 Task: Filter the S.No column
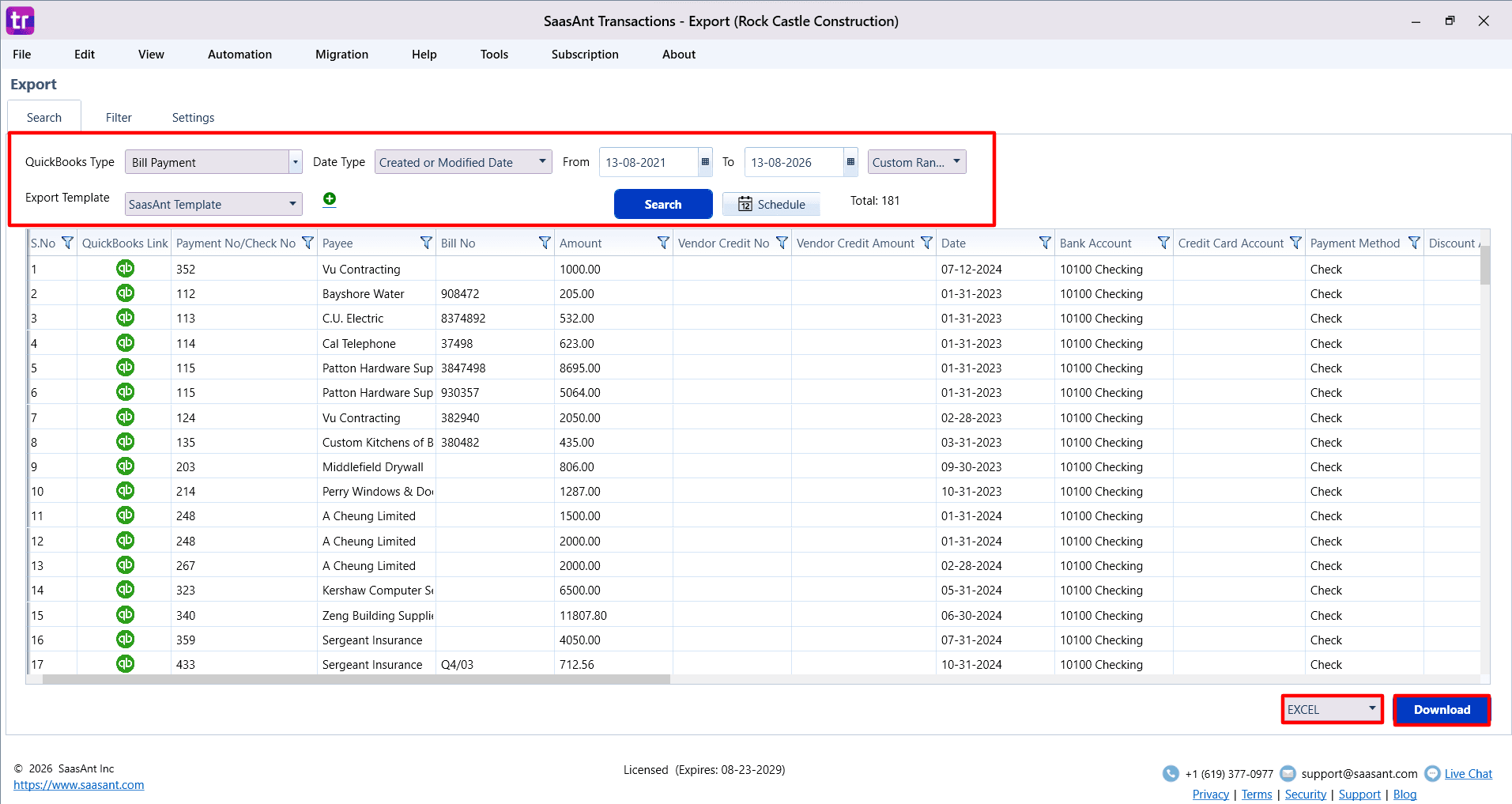[67, 243]
